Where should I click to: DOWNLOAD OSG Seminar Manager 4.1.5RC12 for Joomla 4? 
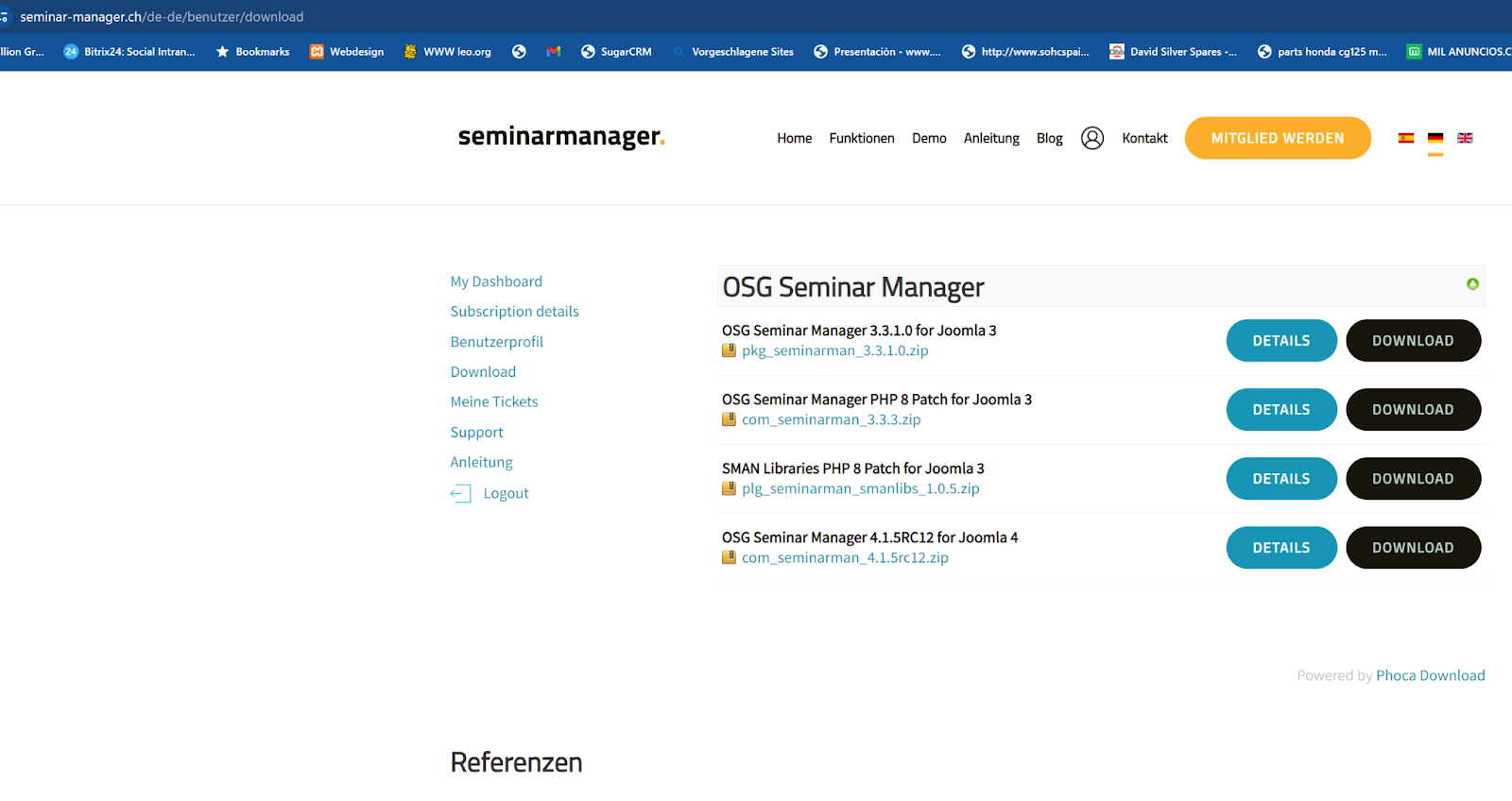1413,548
